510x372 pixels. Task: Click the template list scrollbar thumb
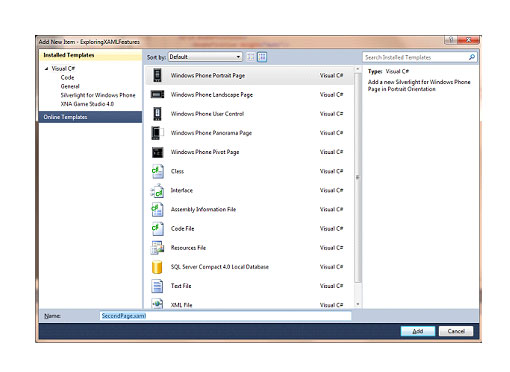tap(358, 178)
